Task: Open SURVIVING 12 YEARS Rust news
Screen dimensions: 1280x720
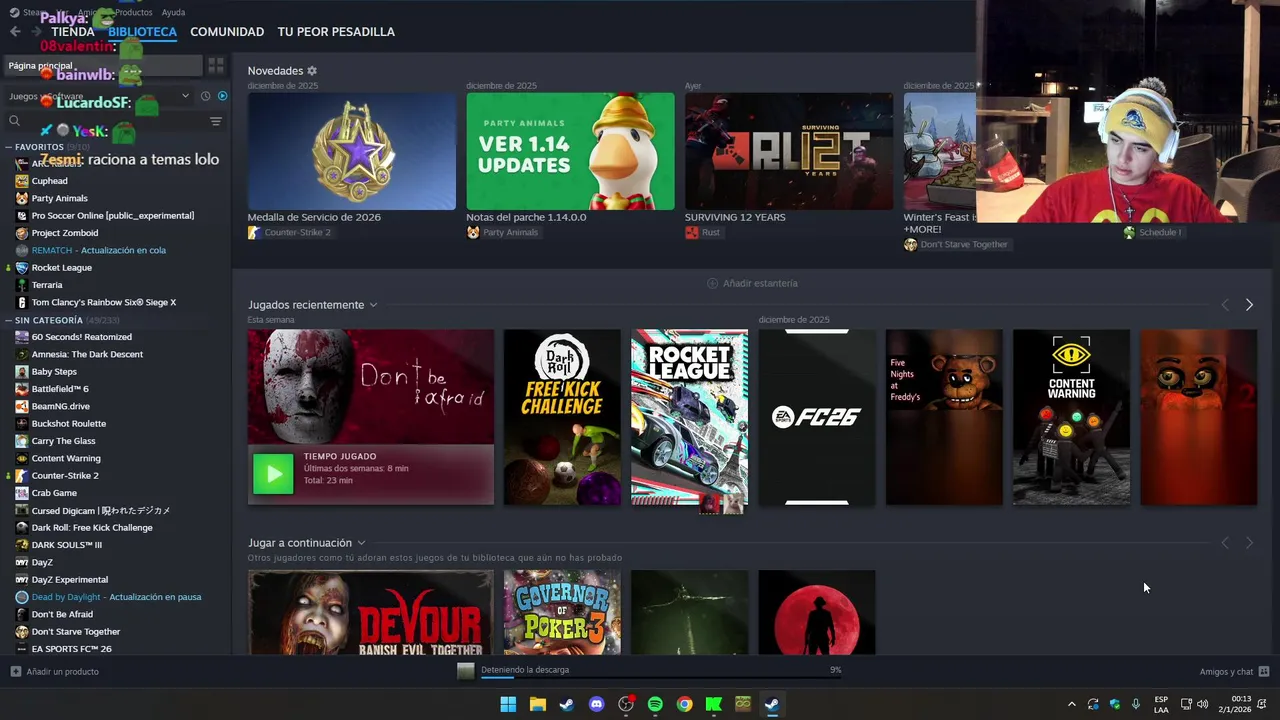Action: point(789,151)
